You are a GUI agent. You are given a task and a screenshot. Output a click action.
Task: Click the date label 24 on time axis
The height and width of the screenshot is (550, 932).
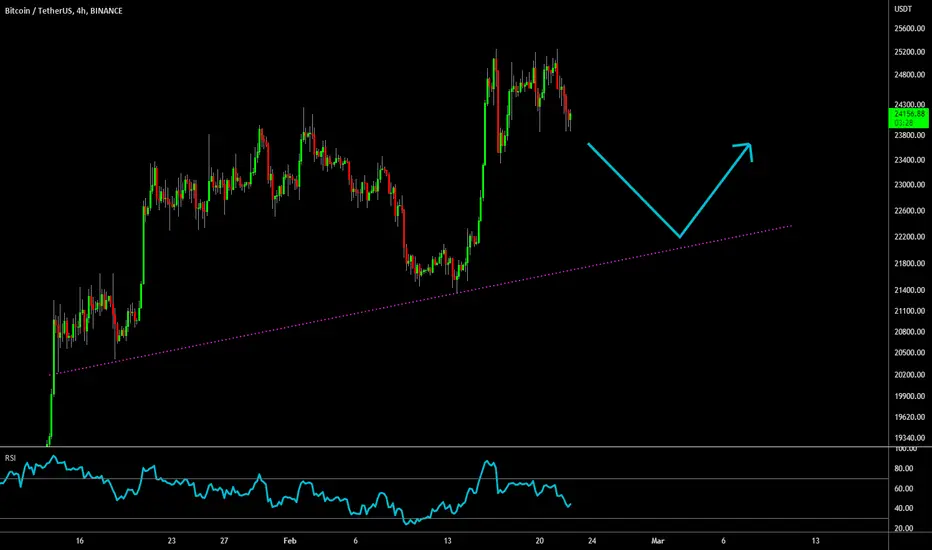(592, 540)
